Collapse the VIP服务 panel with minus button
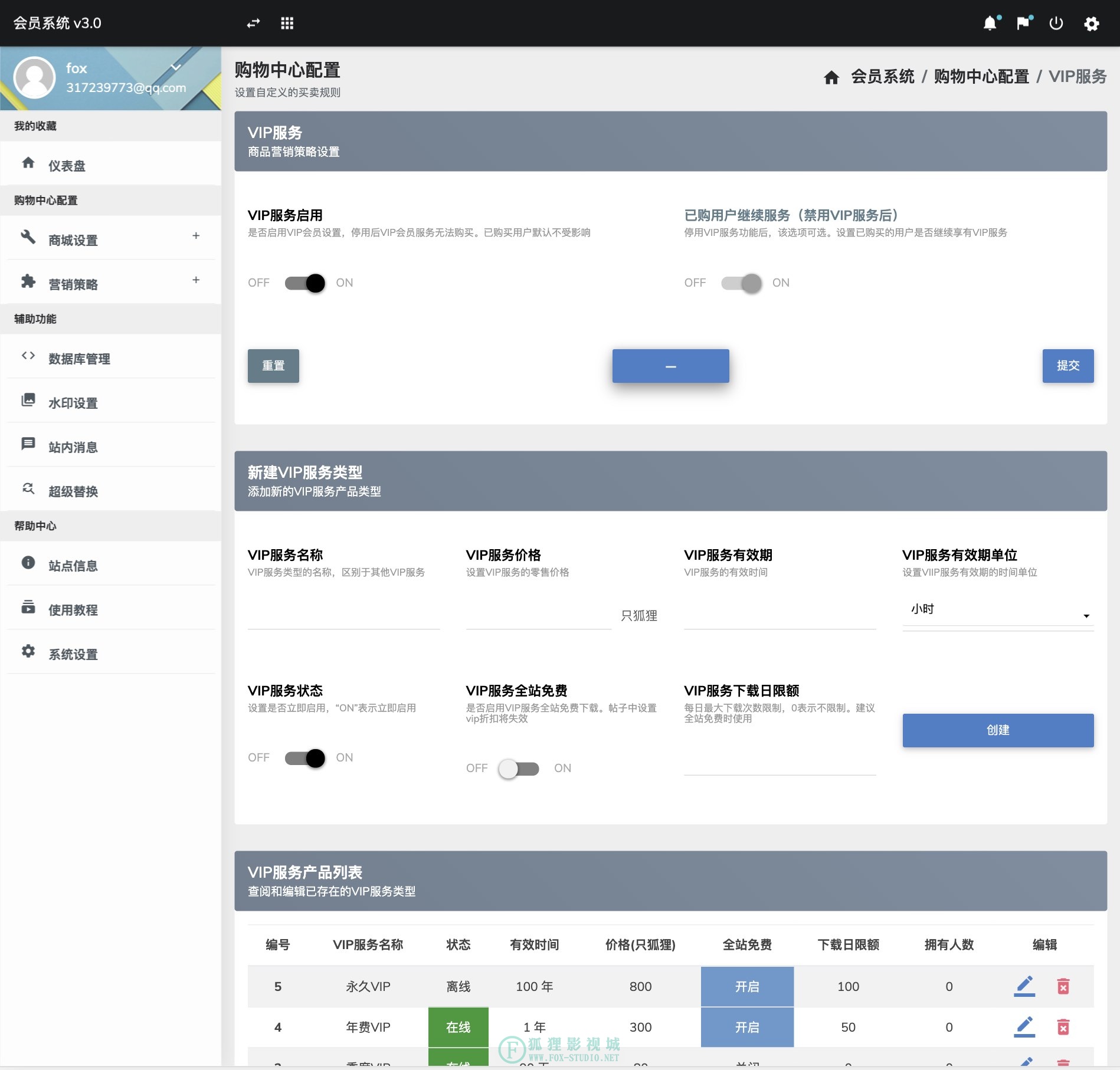Image resolution: width=1120 pixels, height=1070 pixels. (670, 366)
